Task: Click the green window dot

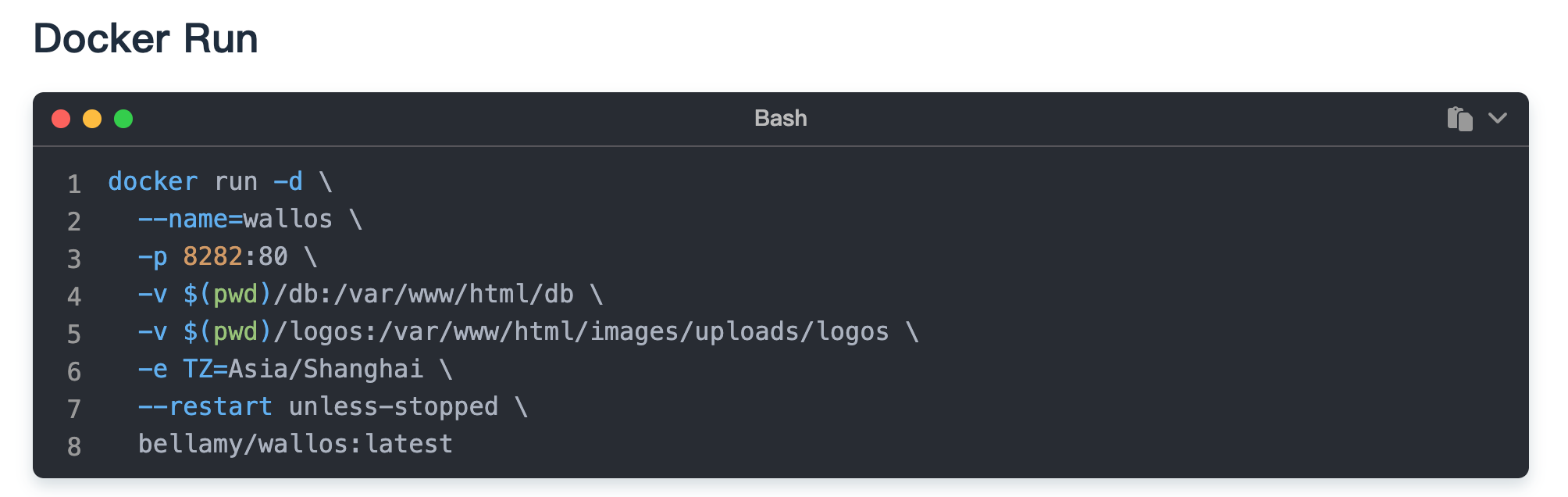Action: click(123, 119)
